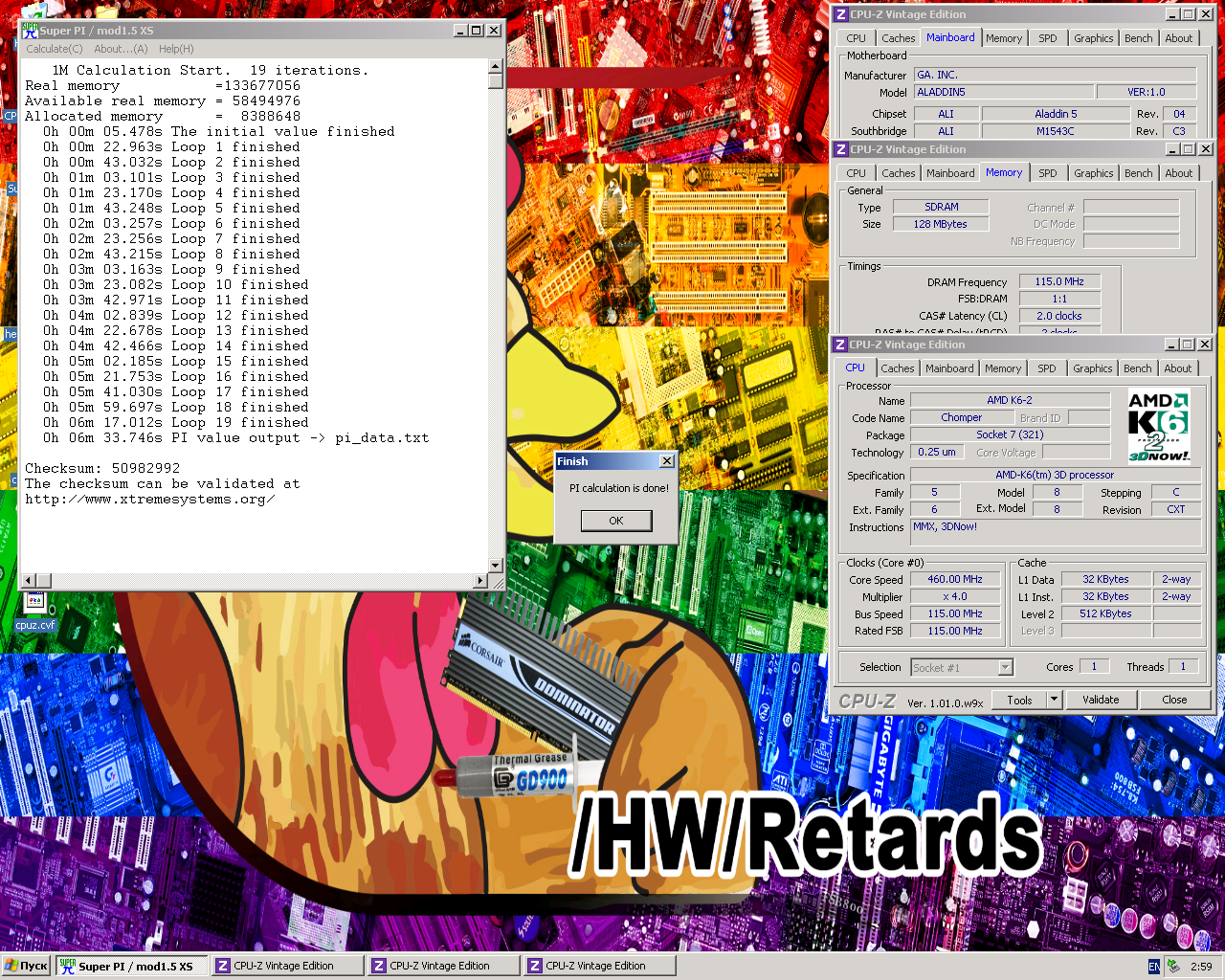Open the Selection Socket #1 combo box

click(962, 667)
